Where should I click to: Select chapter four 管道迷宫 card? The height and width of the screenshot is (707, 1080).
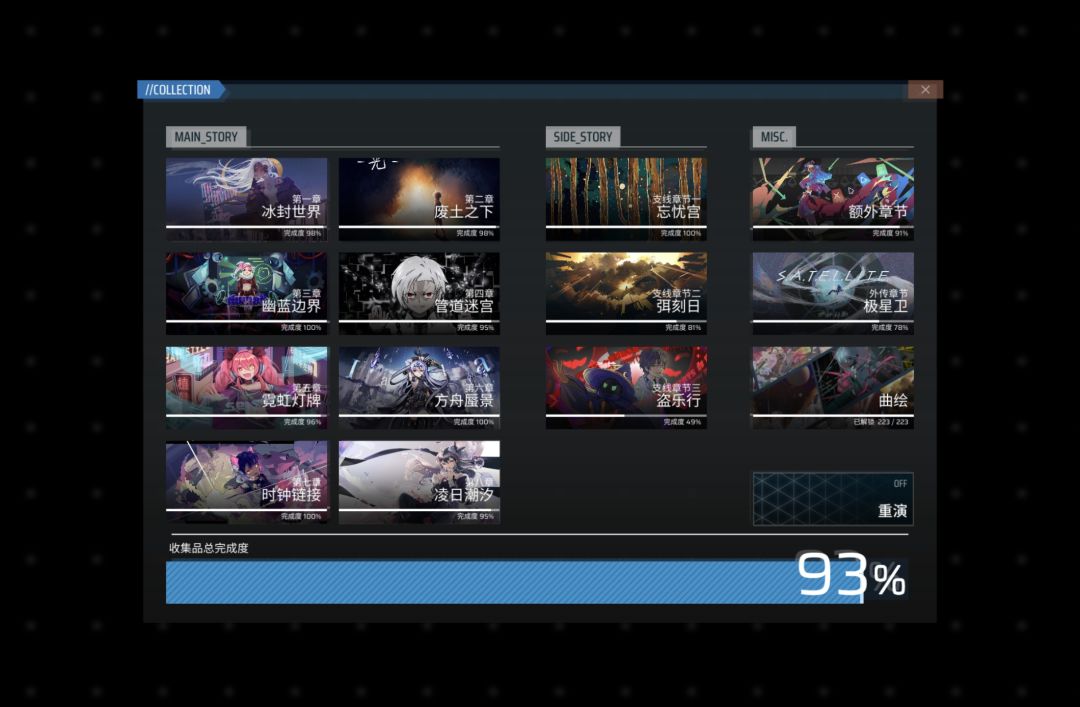click(419, 293)
